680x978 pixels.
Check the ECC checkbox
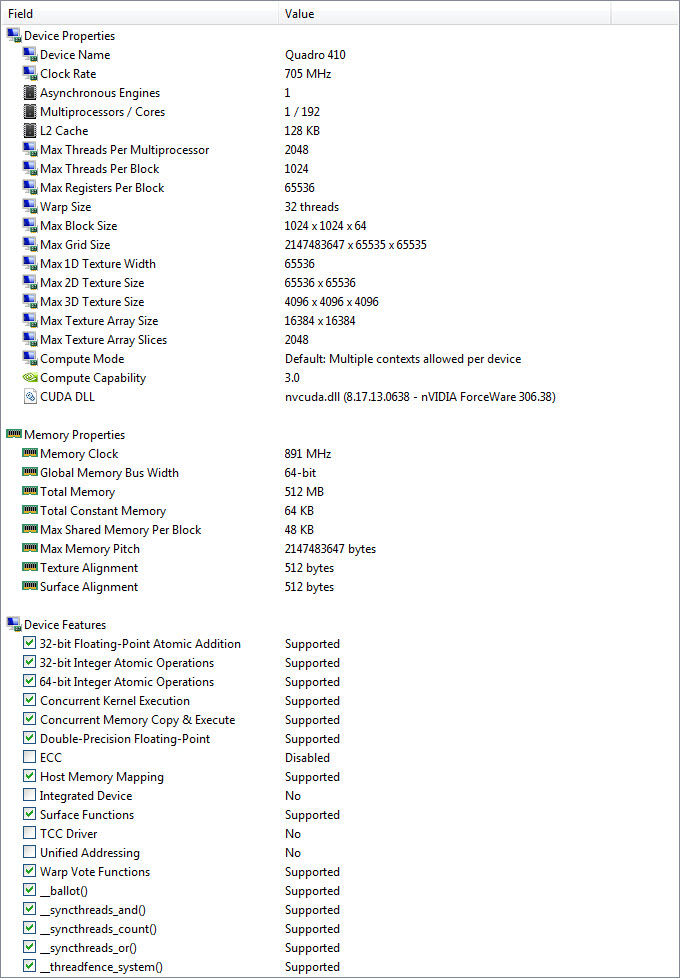[29, 757]
